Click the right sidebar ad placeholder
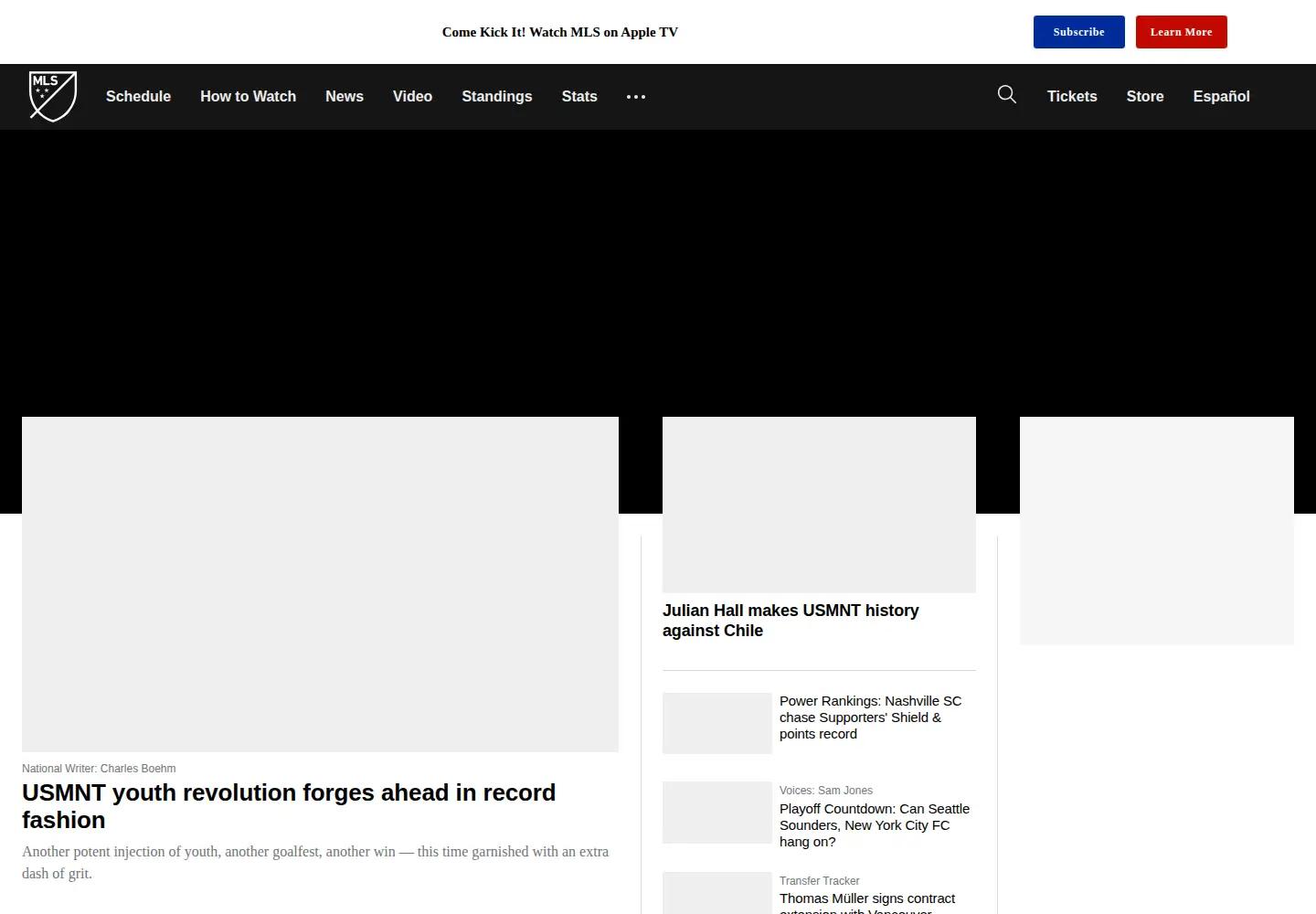This screenshot has width=1316, height=914. pos(1157,531)
